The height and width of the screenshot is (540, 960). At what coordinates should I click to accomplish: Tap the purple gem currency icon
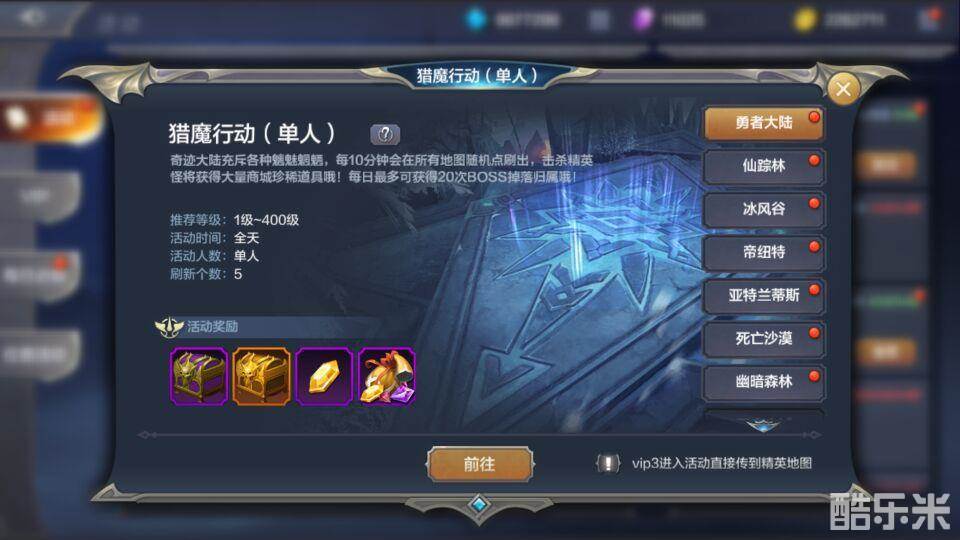click(x=643, y=19)
